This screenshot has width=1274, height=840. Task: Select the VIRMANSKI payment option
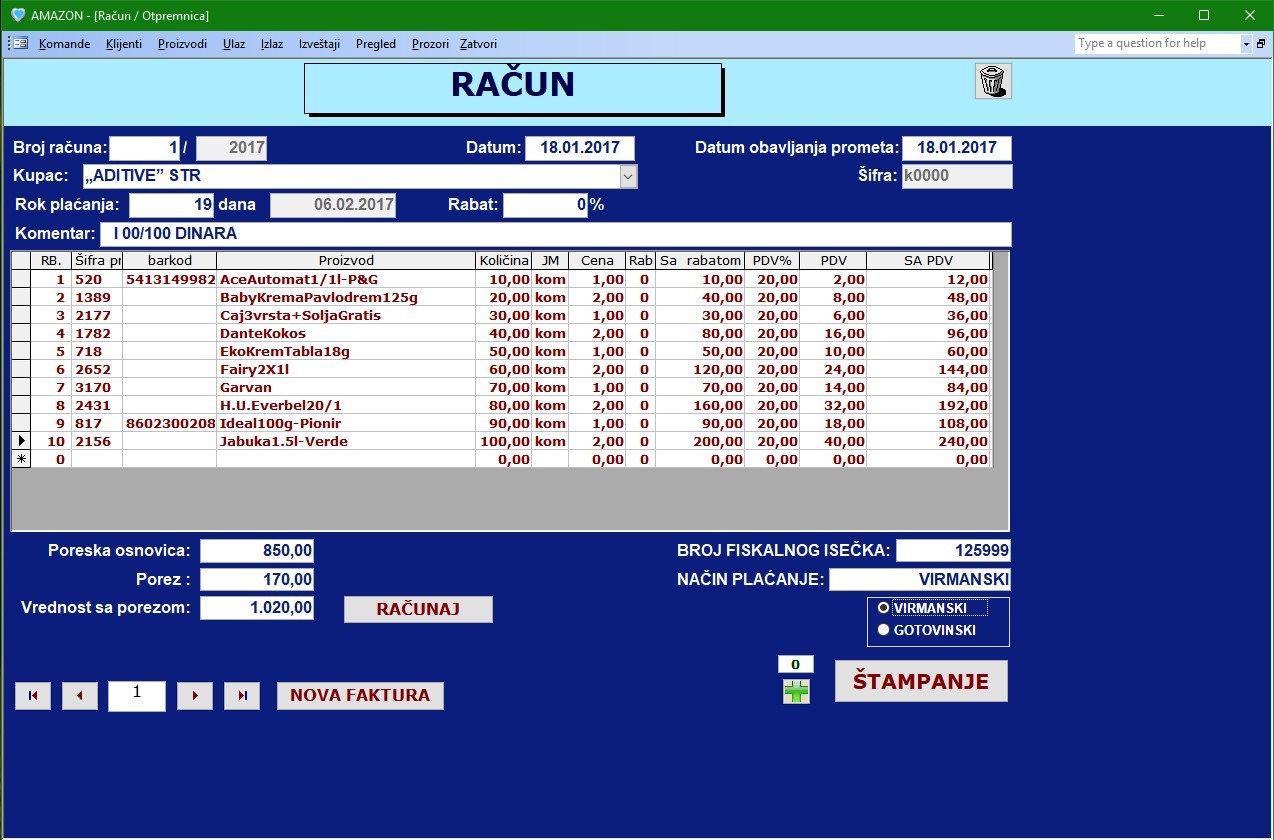[x=883, y=608]
